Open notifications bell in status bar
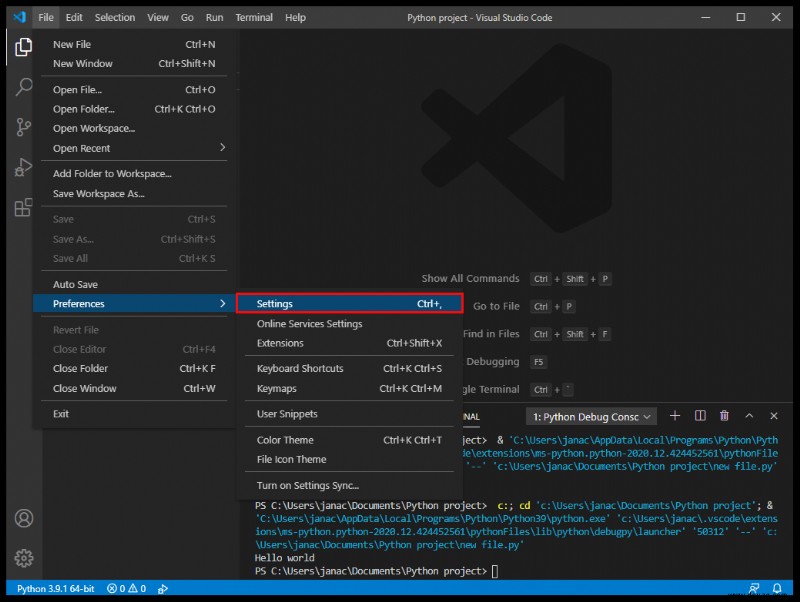 coord(777,588)
